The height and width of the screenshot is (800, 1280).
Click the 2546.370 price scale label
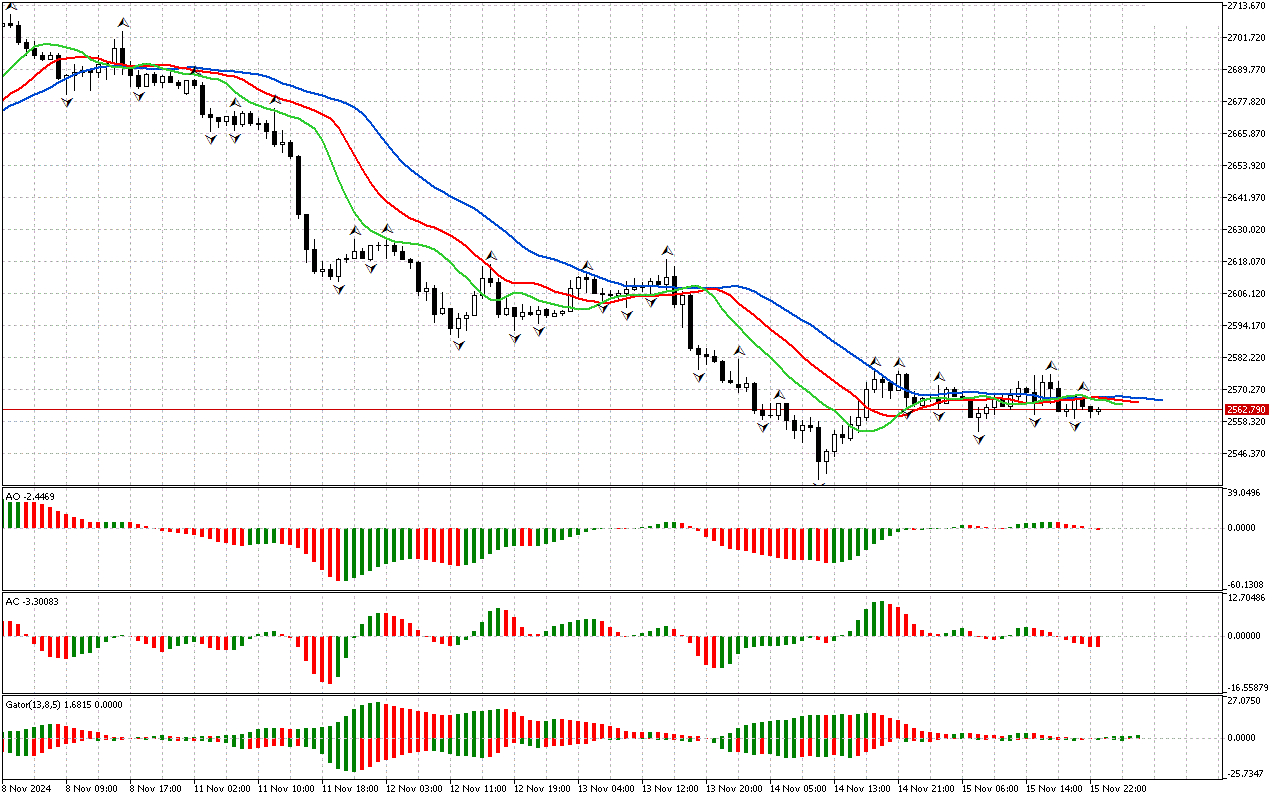1247,454
